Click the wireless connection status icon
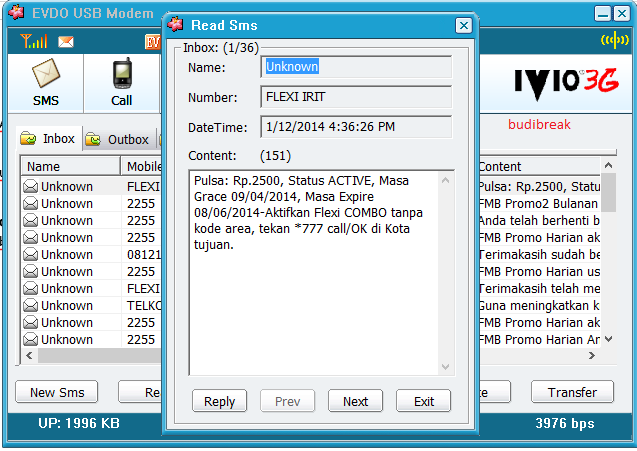This screenshot has width=637, height=451. point(615,40)
